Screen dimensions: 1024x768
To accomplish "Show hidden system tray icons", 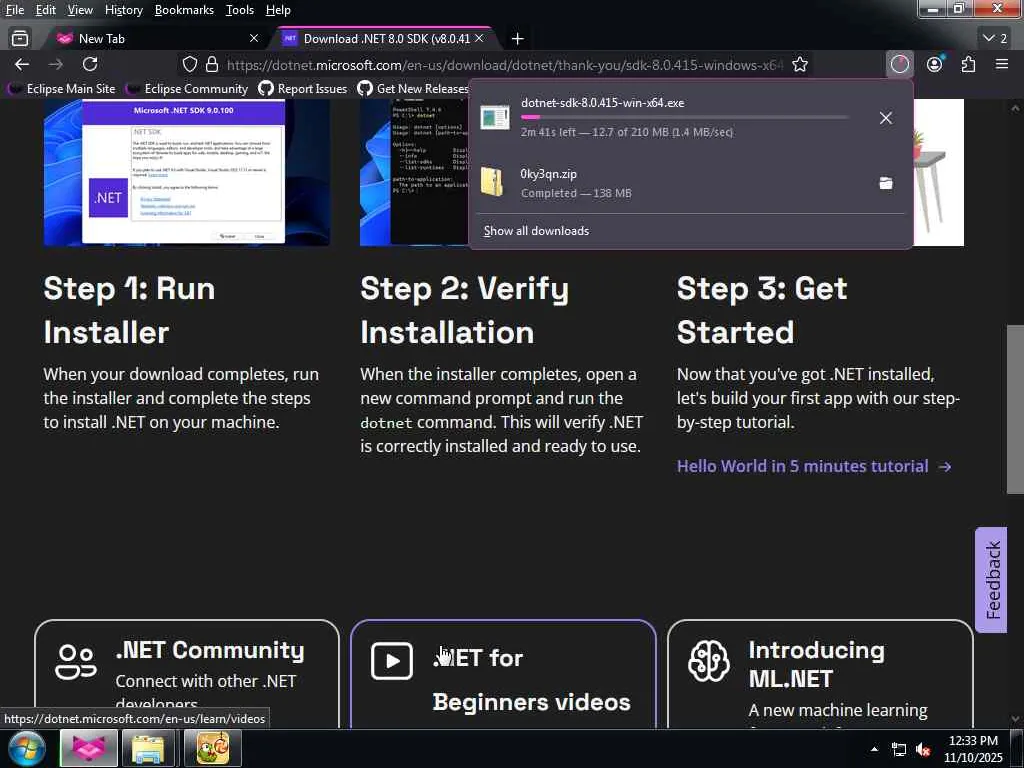I will (x=874, y=749).
